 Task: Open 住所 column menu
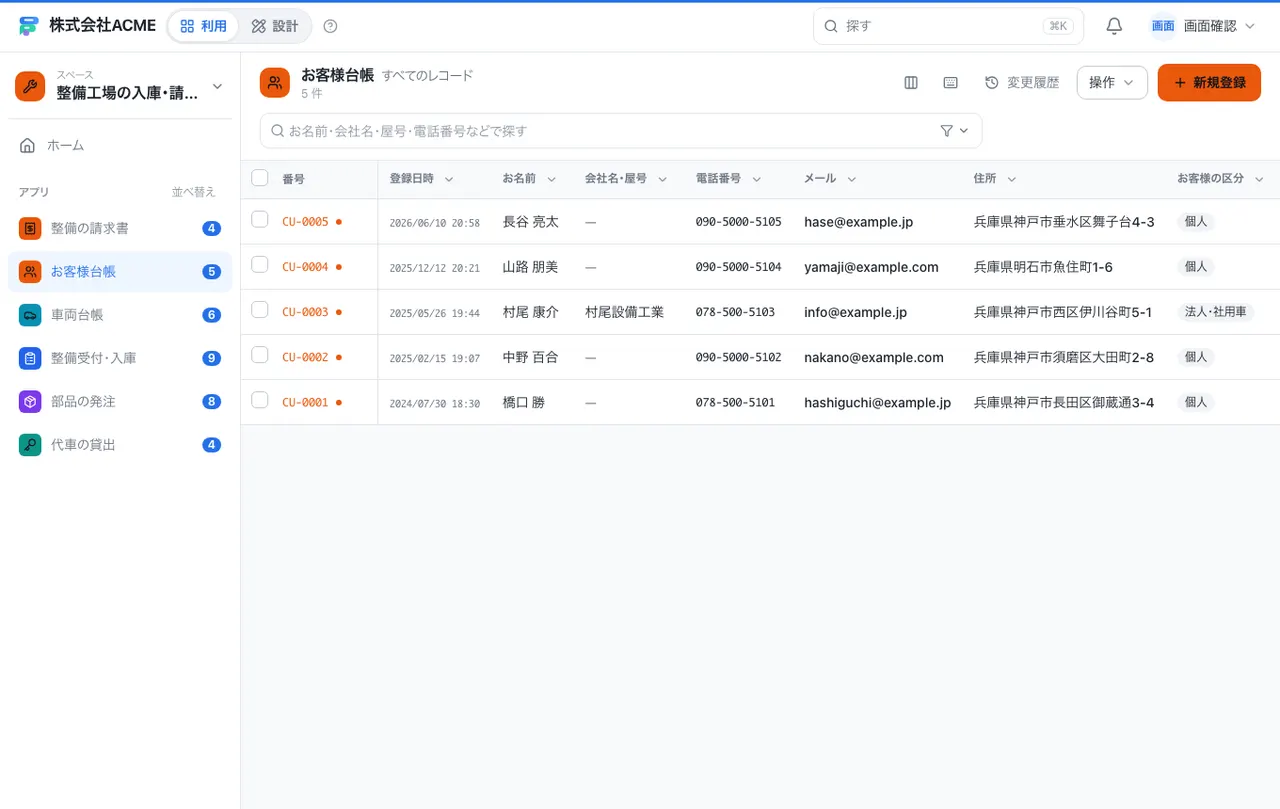click(x=1012, y=179)
